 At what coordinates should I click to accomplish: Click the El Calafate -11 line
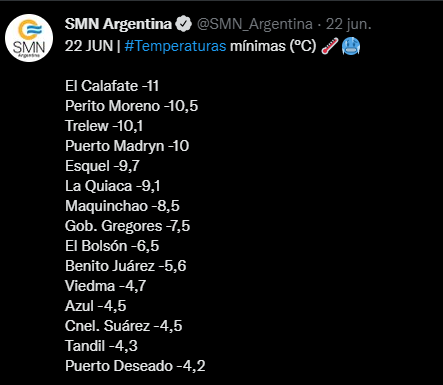coord(112,86)
